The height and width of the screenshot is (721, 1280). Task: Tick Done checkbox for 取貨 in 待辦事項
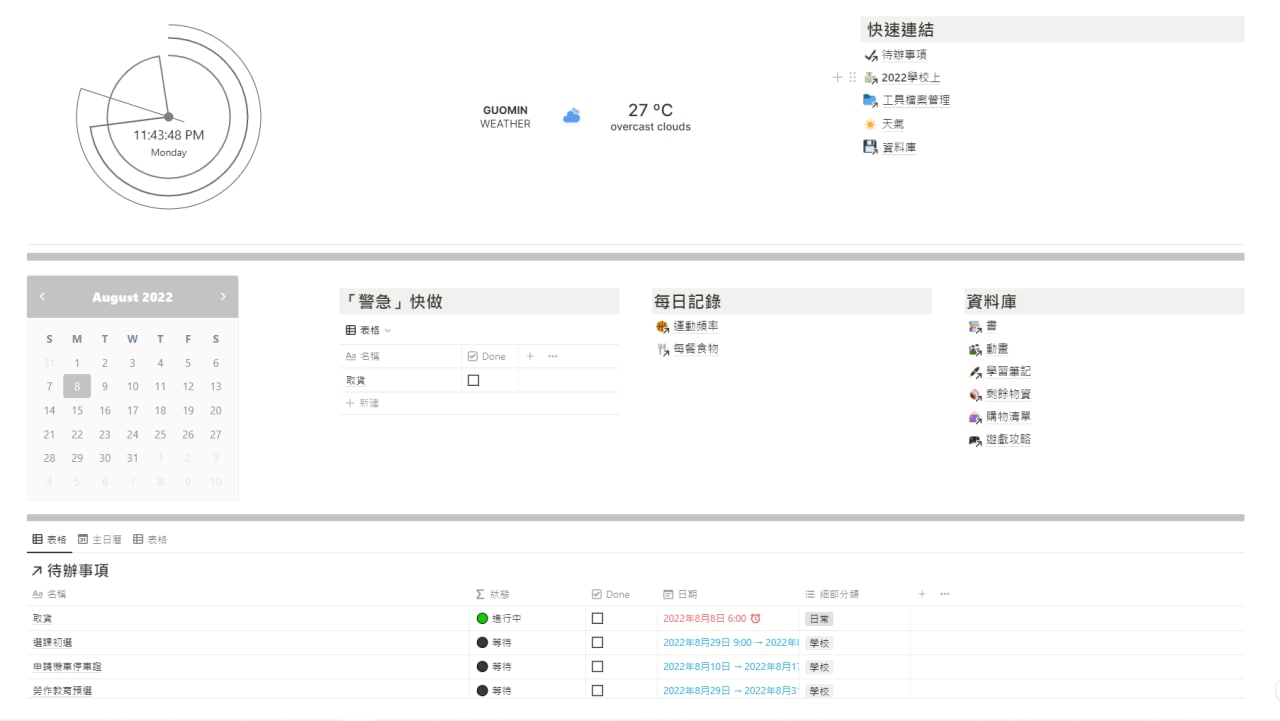point(598,618)
